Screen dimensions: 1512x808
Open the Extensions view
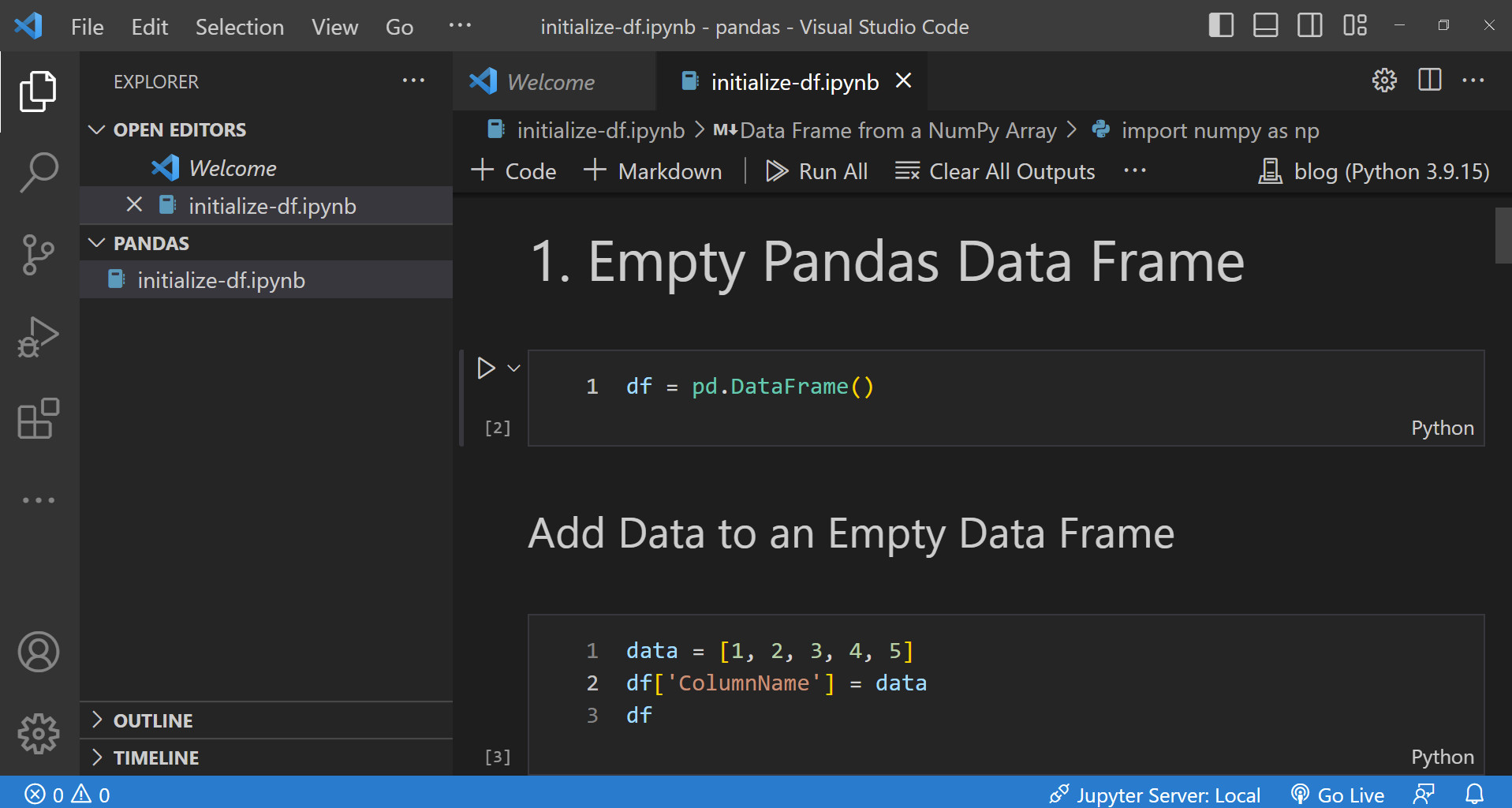pos(38,418)
